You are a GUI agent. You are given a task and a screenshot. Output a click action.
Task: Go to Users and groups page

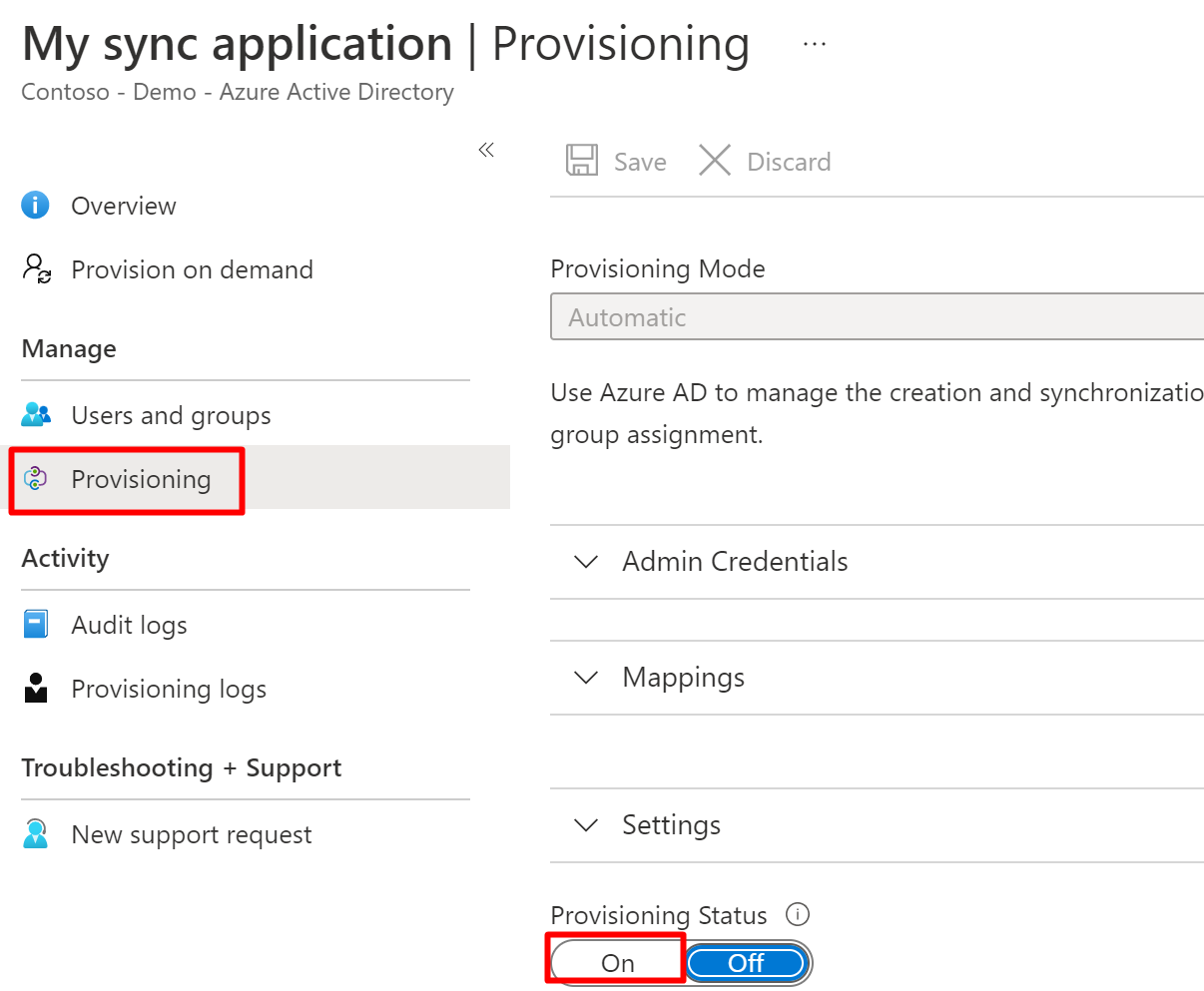tap(171, 415)
